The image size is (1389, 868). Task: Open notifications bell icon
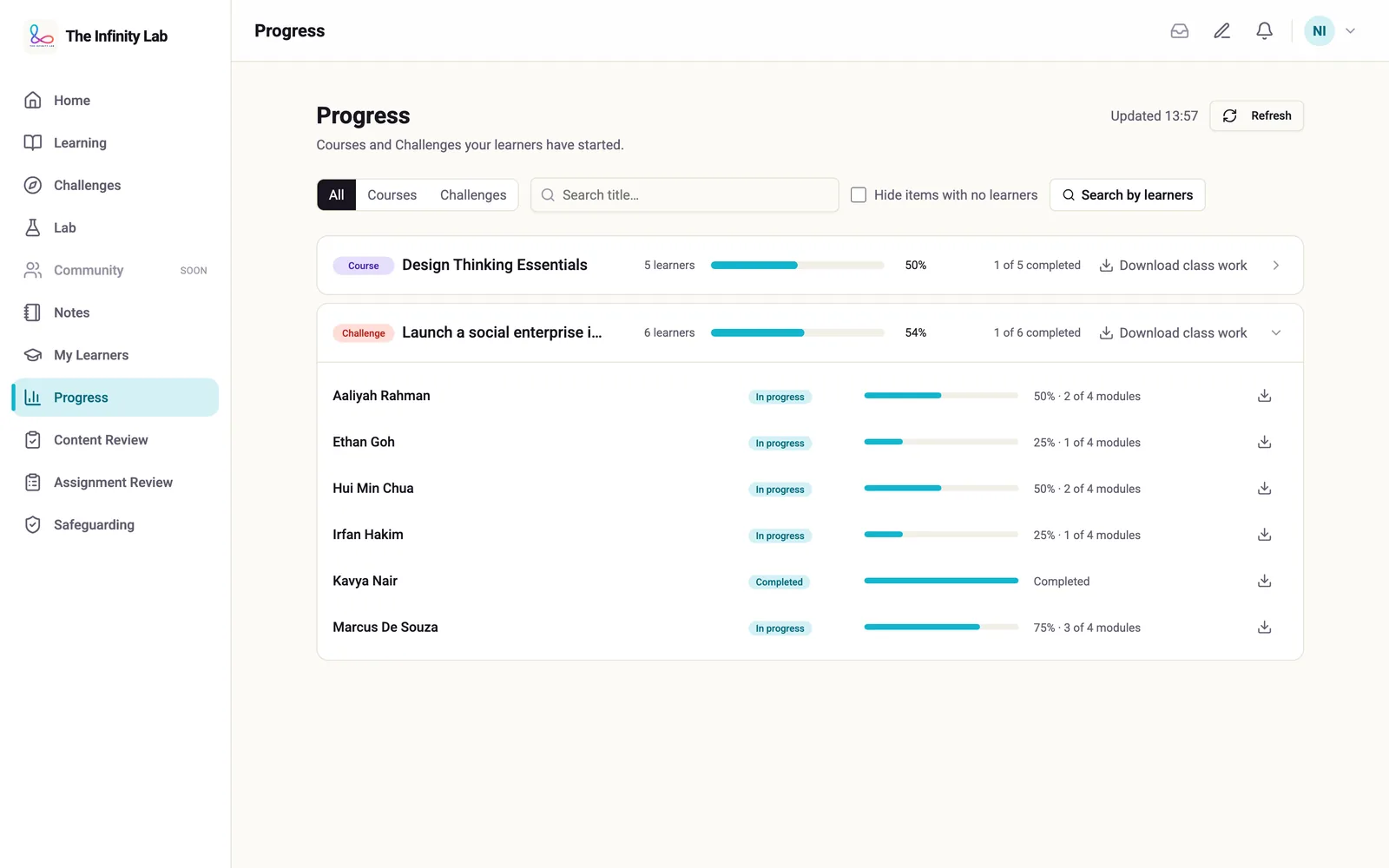tap(1264, 31)
